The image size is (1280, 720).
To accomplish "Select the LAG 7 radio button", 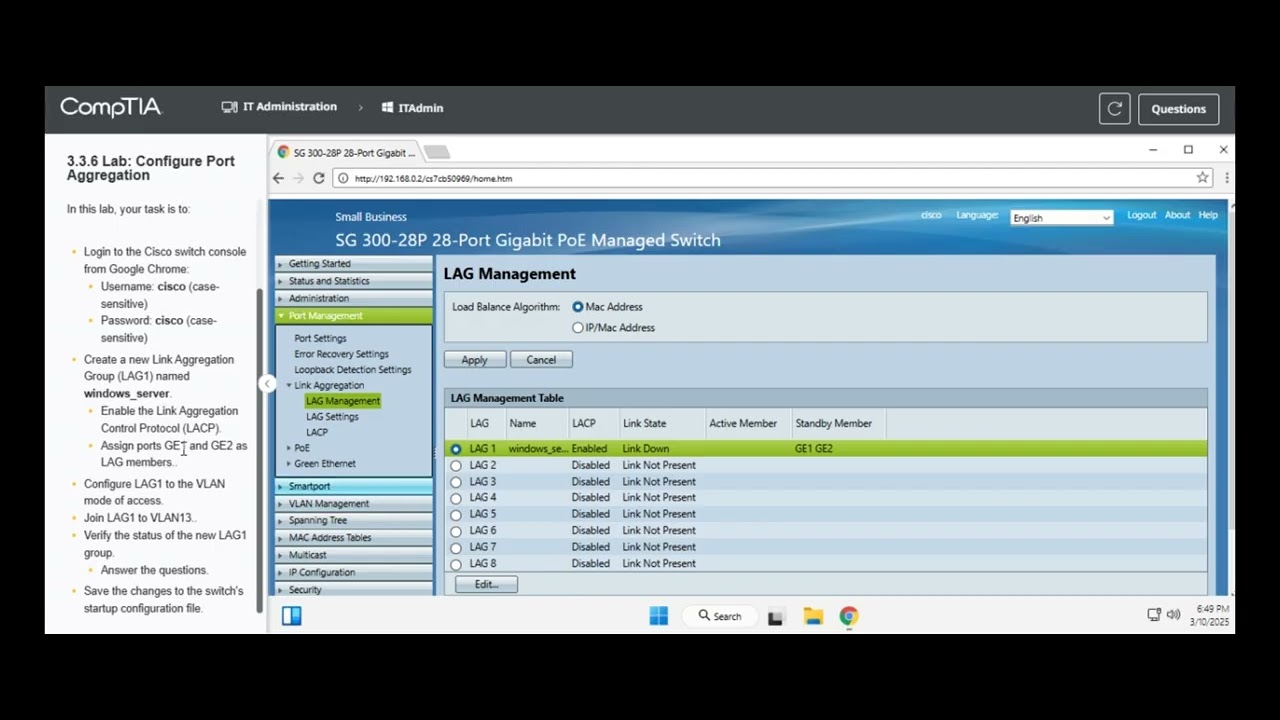I will (456, 547).
